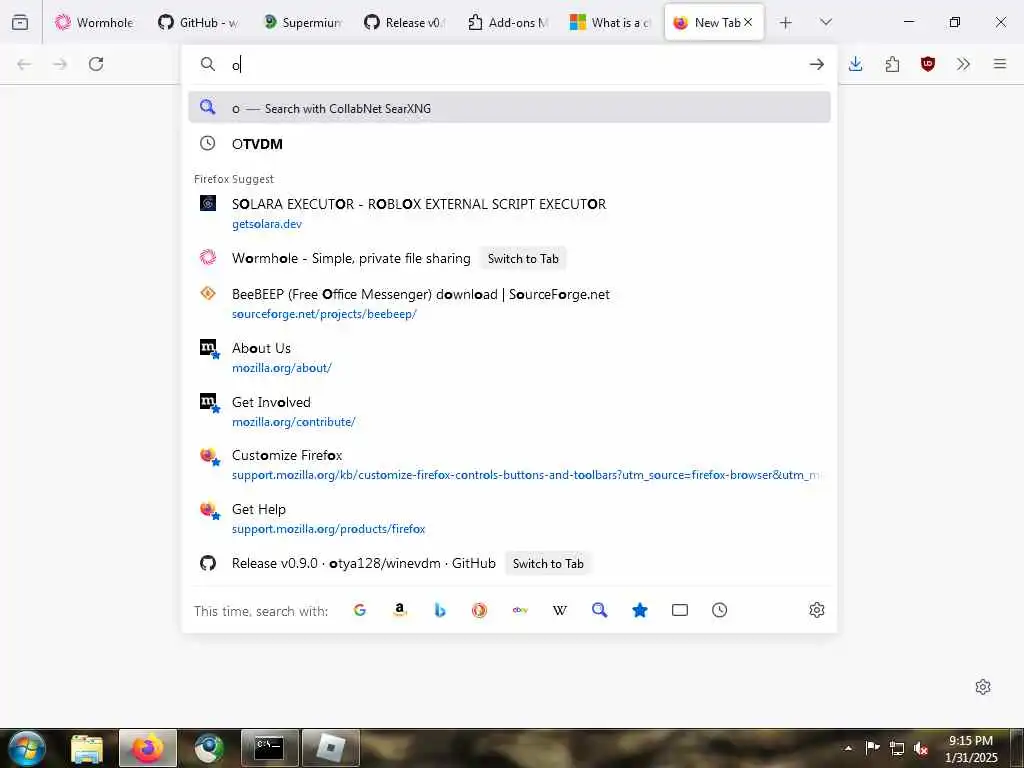Open the Downloads panel
Image resolution: width=1024 pixels, height=768 pixels.
[x=856, y=64]
